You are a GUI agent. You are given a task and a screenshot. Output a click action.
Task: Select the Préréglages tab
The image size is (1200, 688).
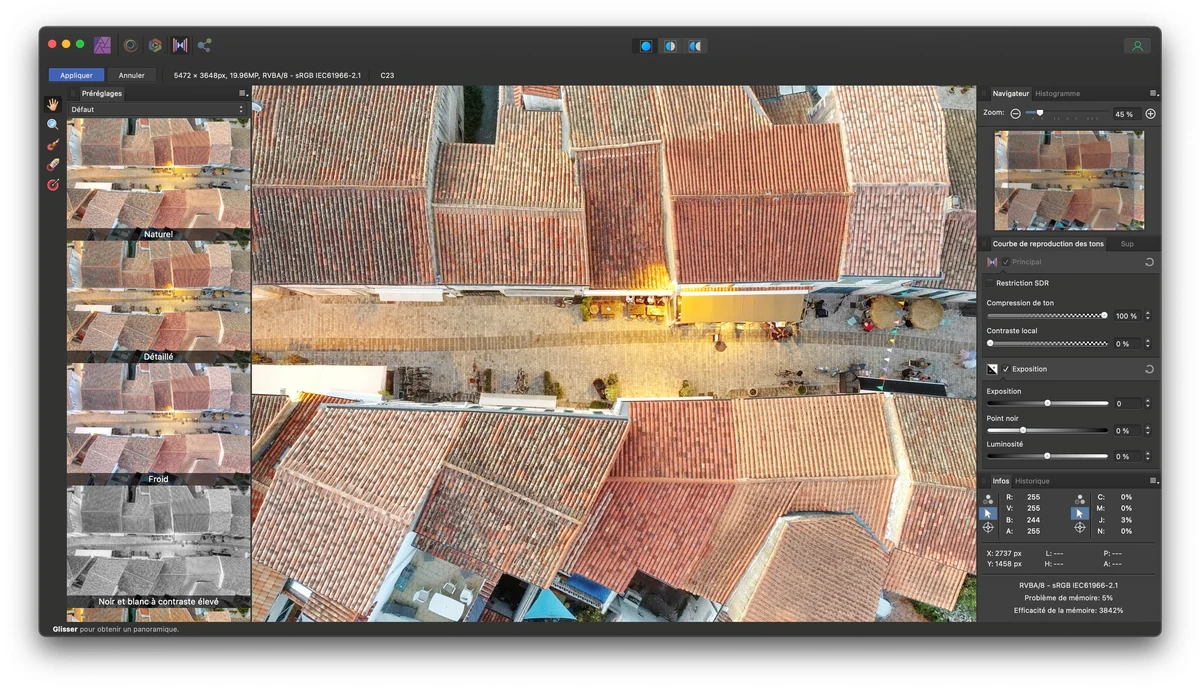[x=102, y=93]
